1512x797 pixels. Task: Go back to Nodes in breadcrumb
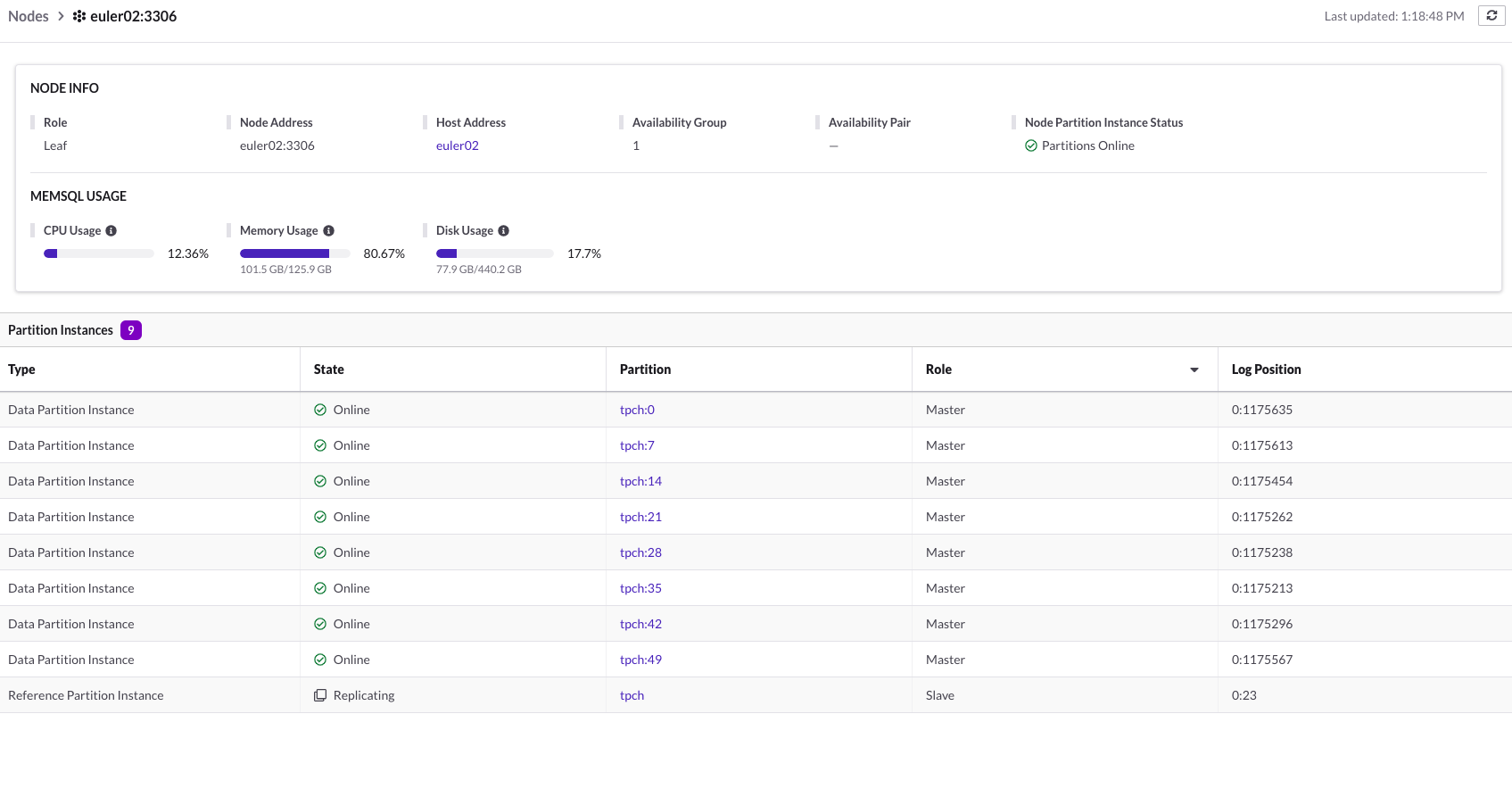[29, 16]
